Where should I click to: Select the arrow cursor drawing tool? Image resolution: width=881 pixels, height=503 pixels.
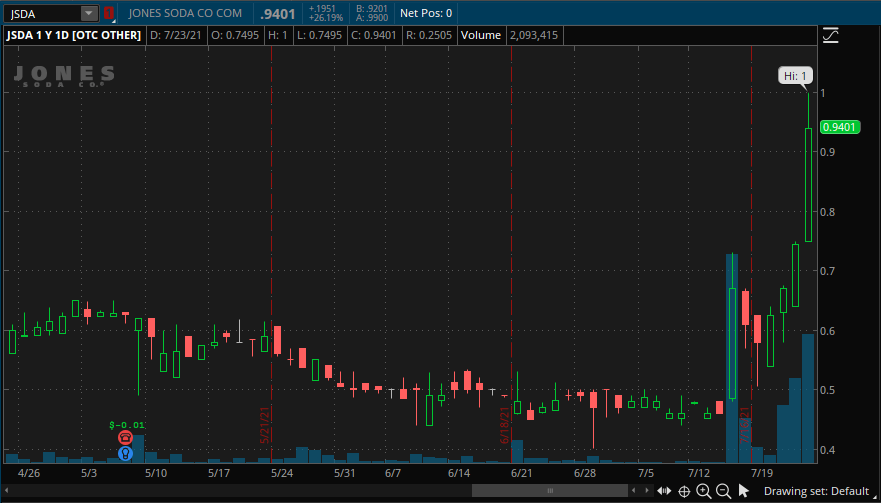(x=743, y=491)
